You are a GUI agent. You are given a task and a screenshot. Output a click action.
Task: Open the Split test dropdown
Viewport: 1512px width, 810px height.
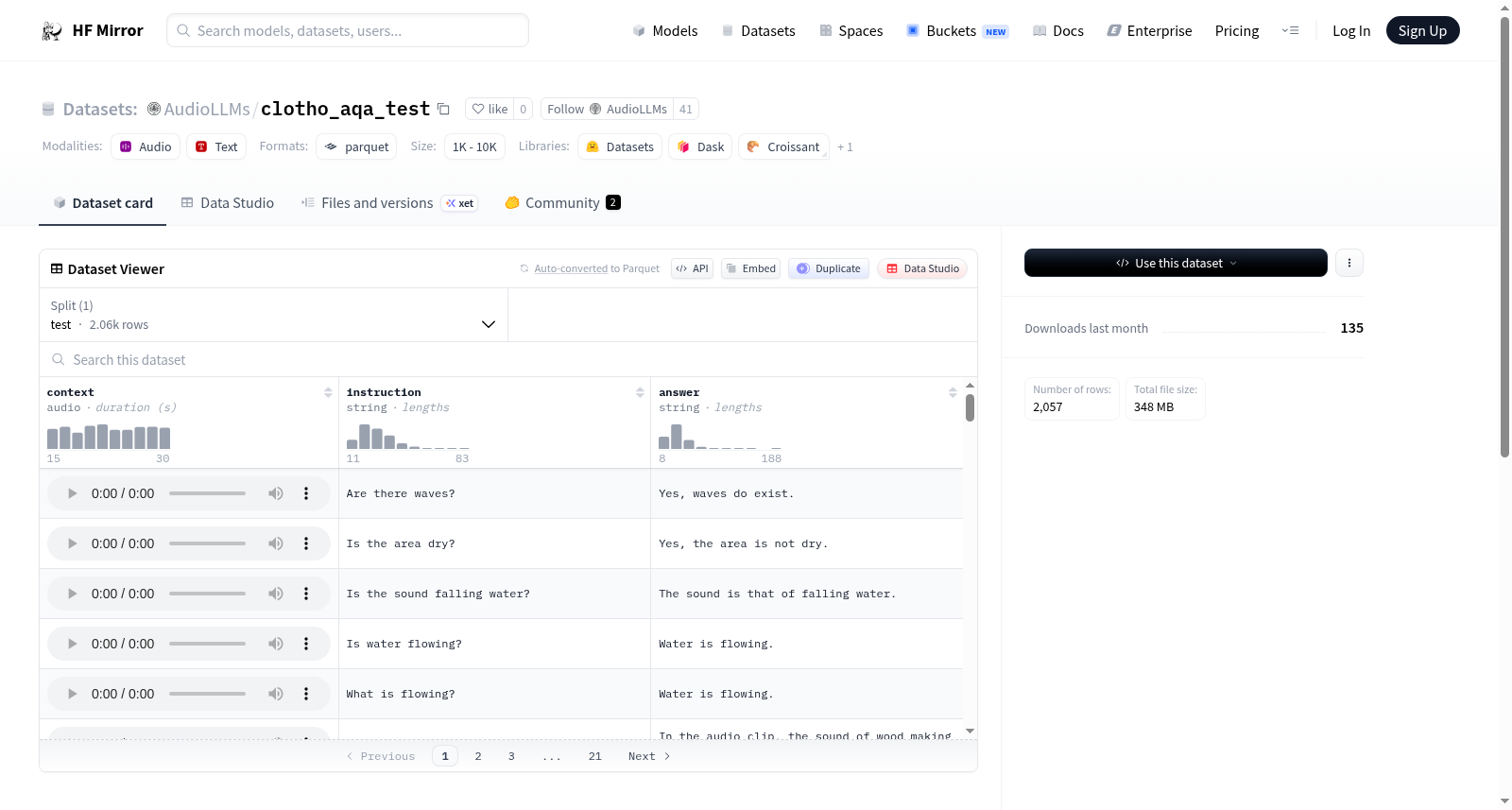point(273,315)
